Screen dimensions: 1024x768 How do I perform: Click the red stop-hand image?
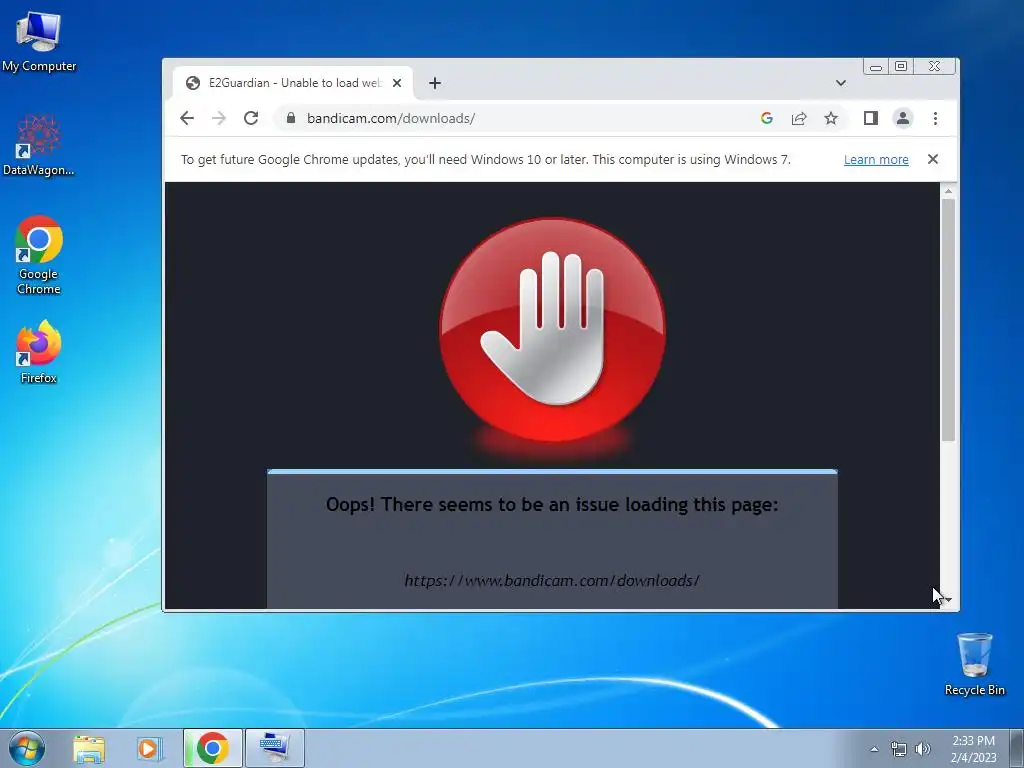[x=552, y=331]
